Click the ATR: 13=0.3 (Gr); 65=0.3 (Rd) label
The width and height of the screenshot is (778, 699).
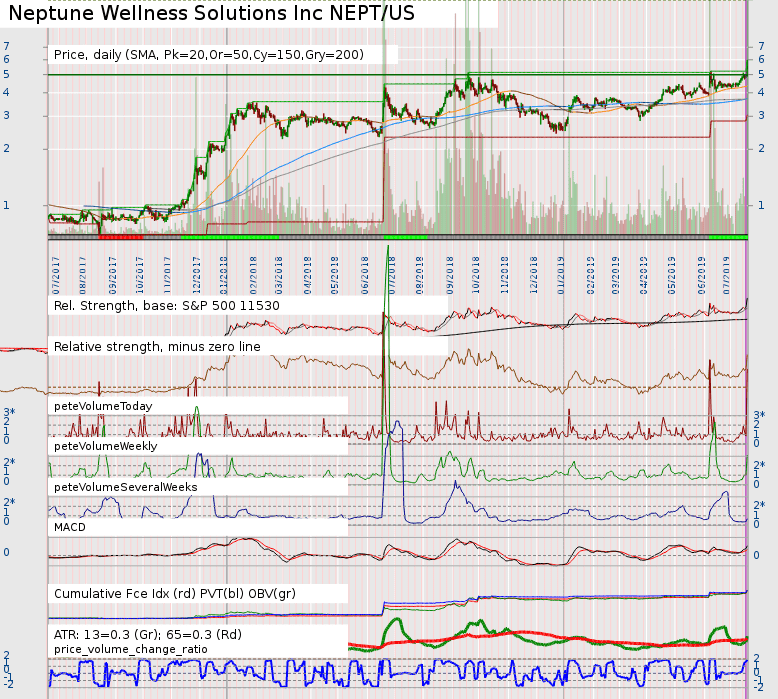(x=147, y=635)
